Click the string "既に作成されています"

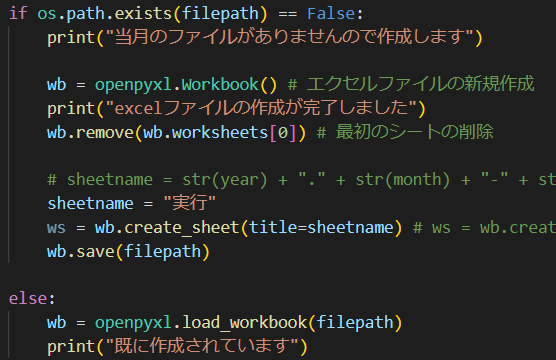point(202,346)
